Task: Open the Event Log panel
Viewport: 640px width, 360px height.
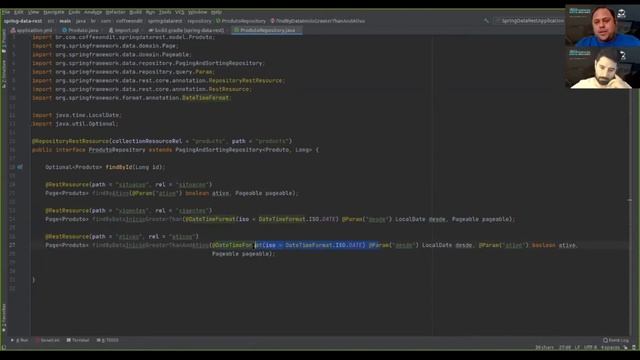Action: click(x=616, y=340)
